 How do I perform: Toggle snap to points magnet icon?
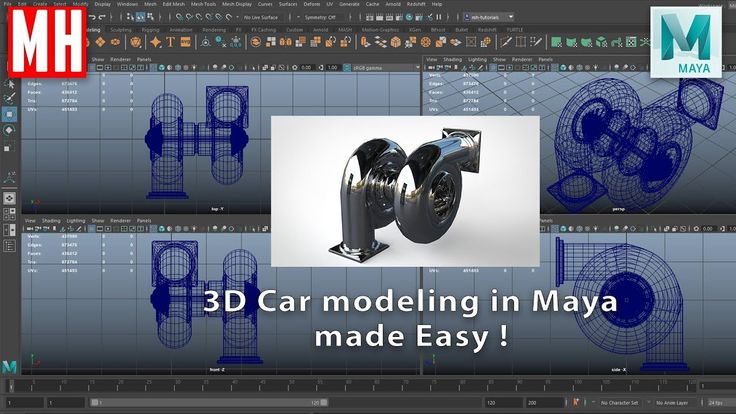[199, 17]
